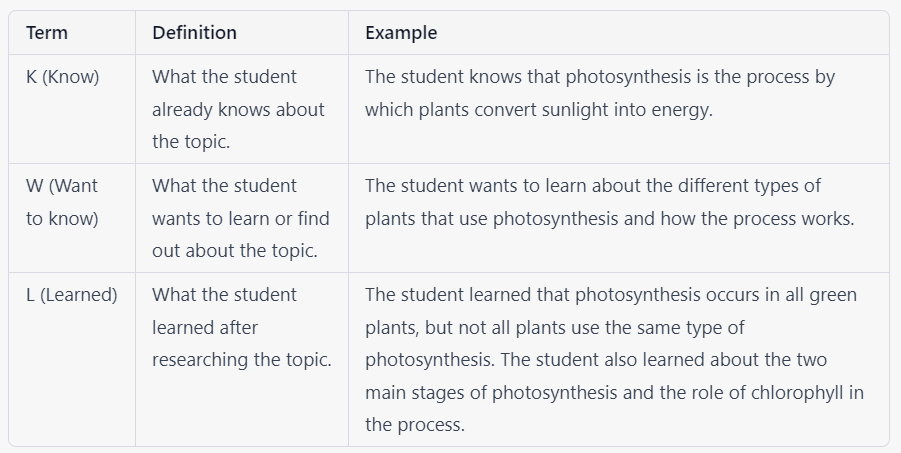Click the definition cell for K (Know)

point(238,109)
